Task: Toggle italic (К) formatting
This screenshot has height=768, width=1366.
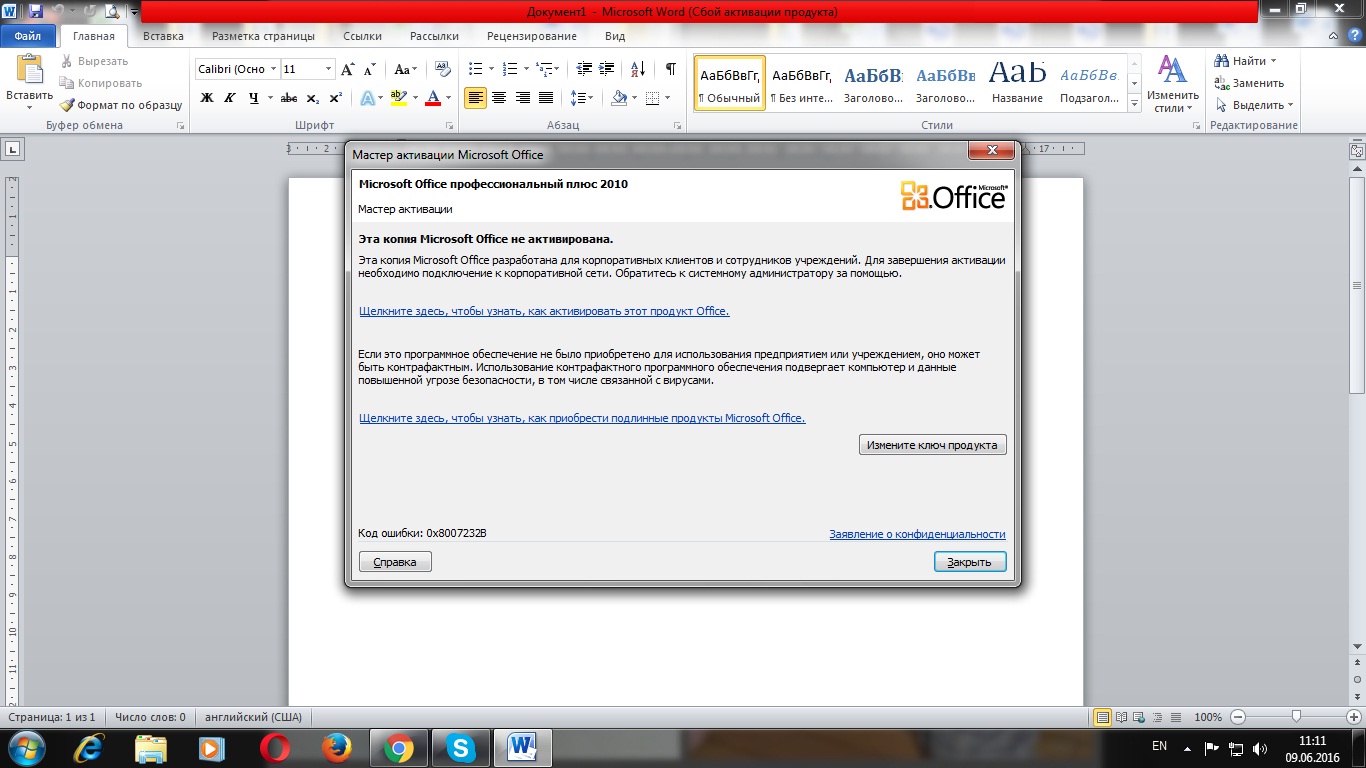Action: point(230,98)
